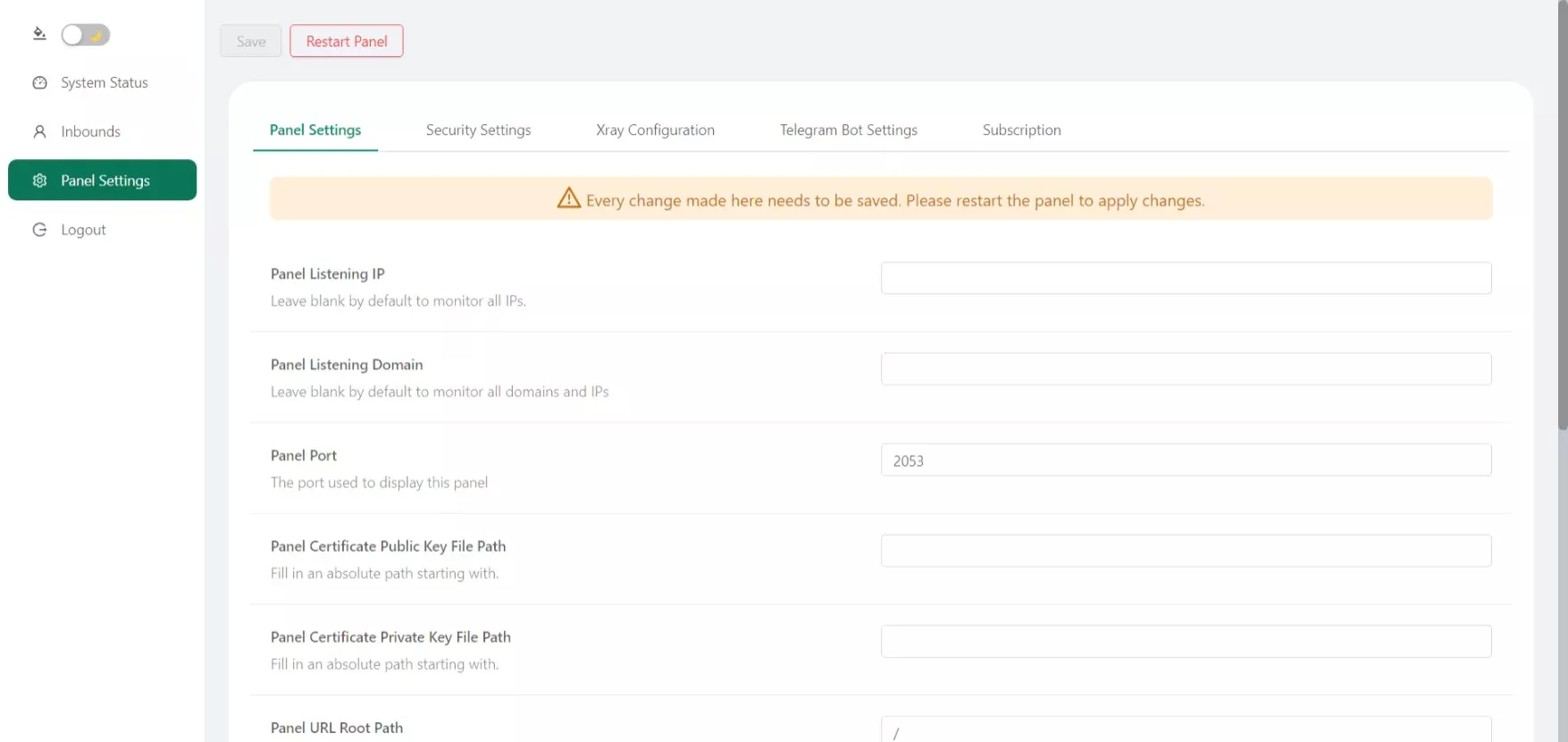
Task: Click the Logout icon in sidebar
Action: click(39, 230)
